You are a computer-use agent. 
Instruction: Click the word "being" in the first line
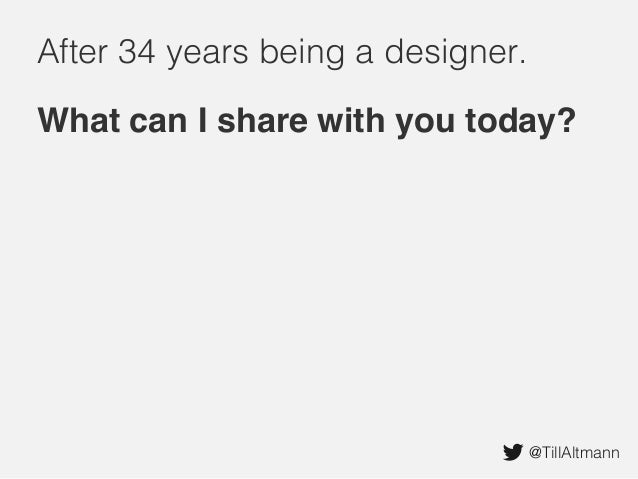pyautogui.click(x=302, y=53)
